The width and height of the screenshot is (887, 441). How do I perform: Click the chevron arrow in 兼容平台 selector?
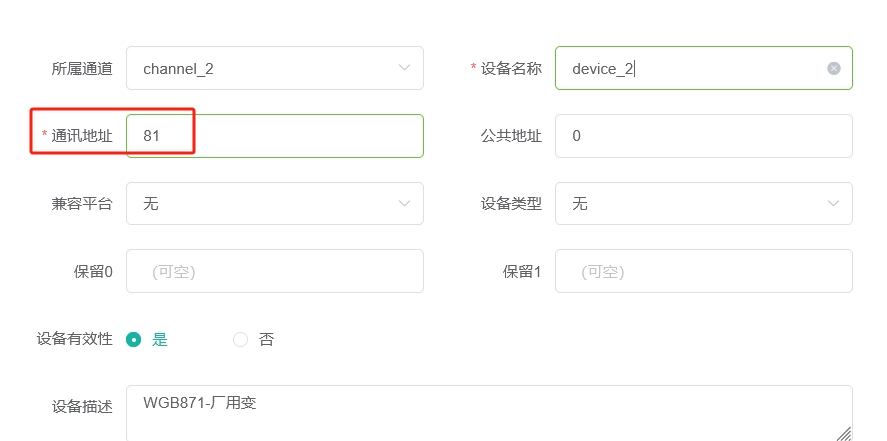(x=404, y=204)
